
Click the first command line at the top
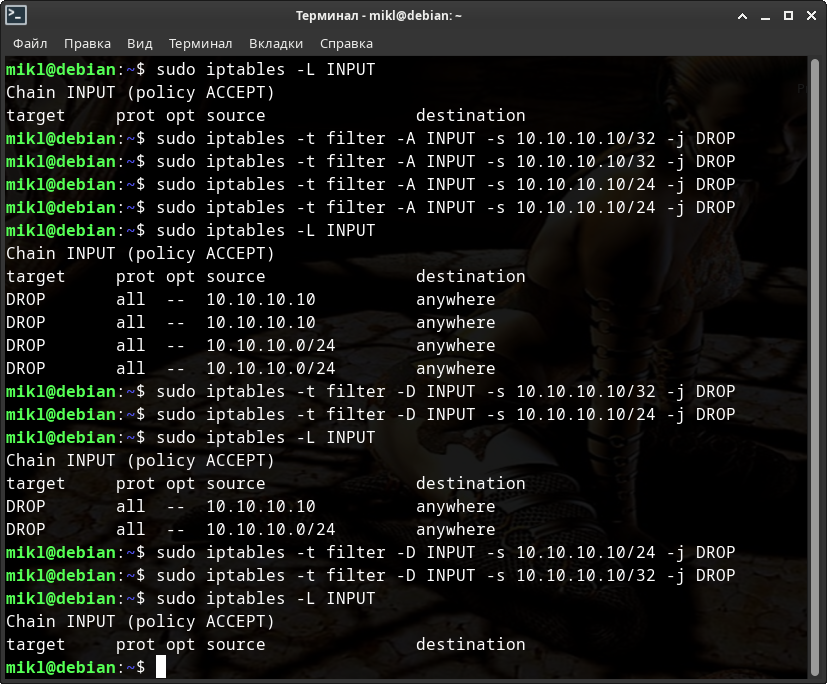click(x=265, y=69)
